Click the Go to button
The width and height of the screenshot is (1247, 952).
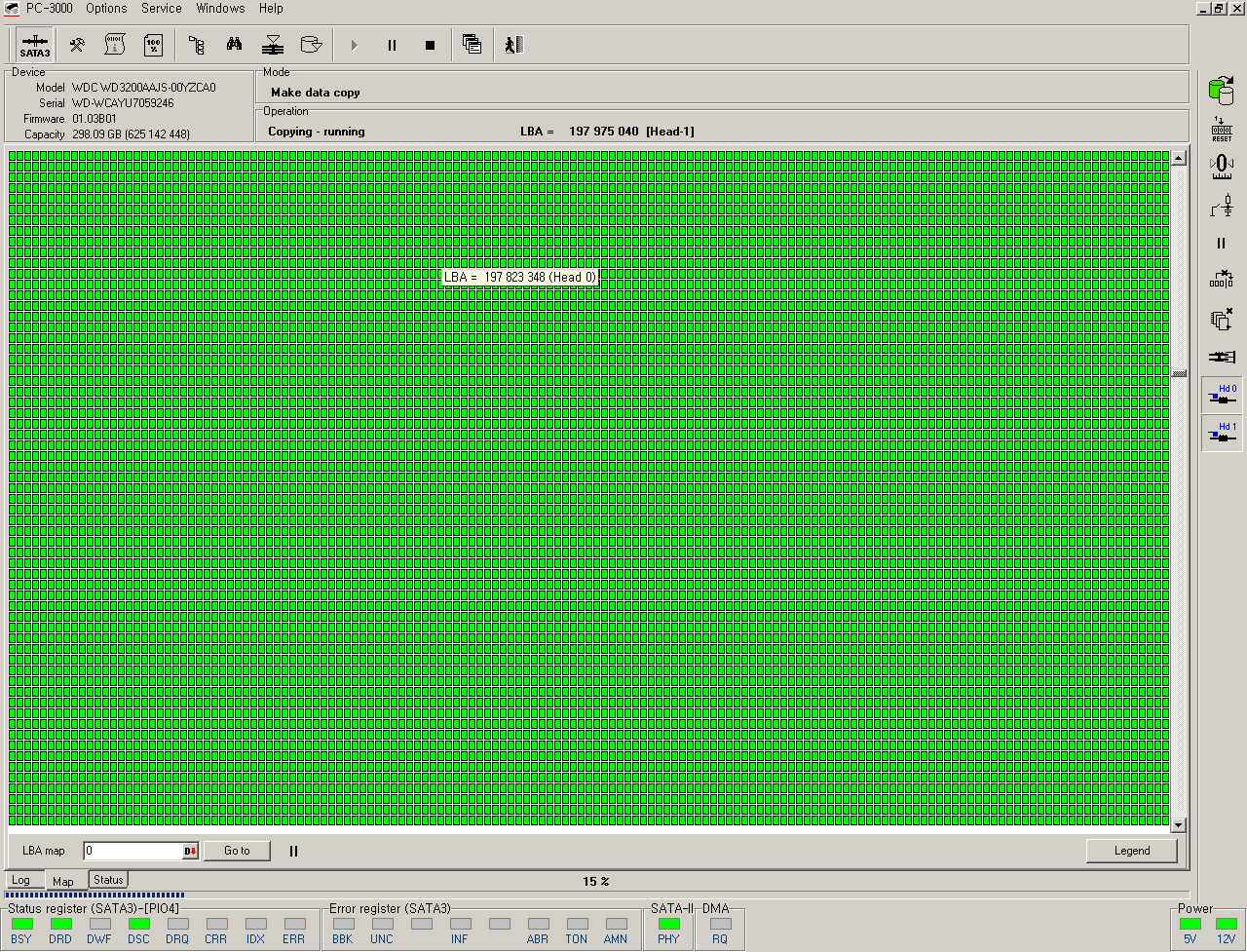[237, 851]
